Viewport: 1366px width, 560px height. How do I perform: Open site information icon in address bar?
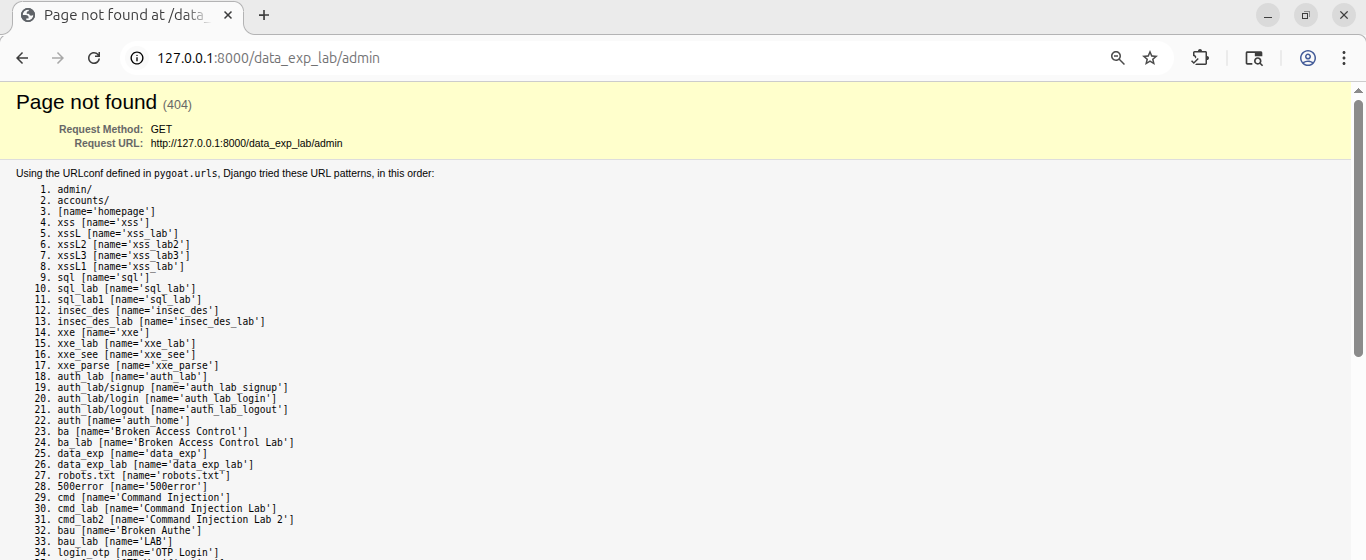pyautogui.click(x=139, y=58)
